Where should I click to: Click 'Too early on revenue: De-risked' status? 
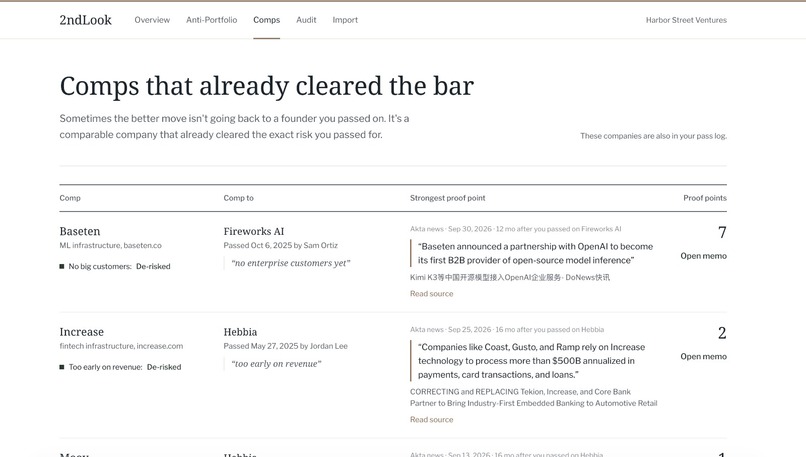[x=120, y=367]
